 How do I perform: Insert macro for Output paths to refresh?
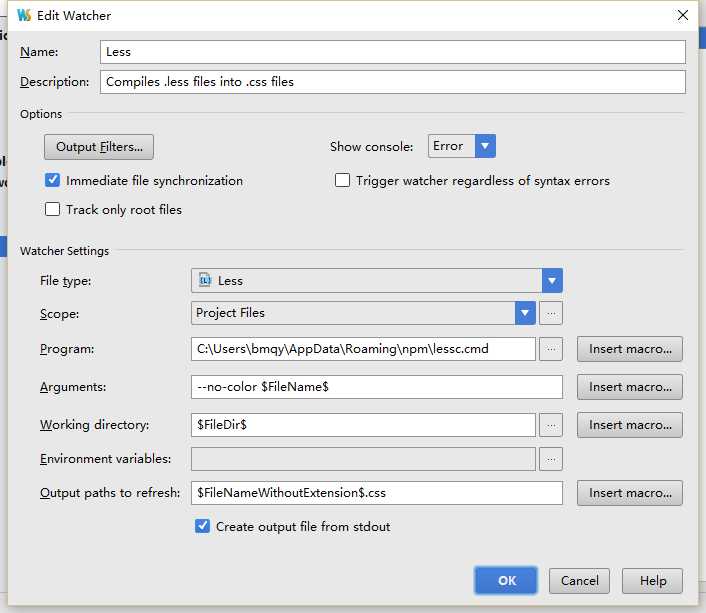[630, 493]
